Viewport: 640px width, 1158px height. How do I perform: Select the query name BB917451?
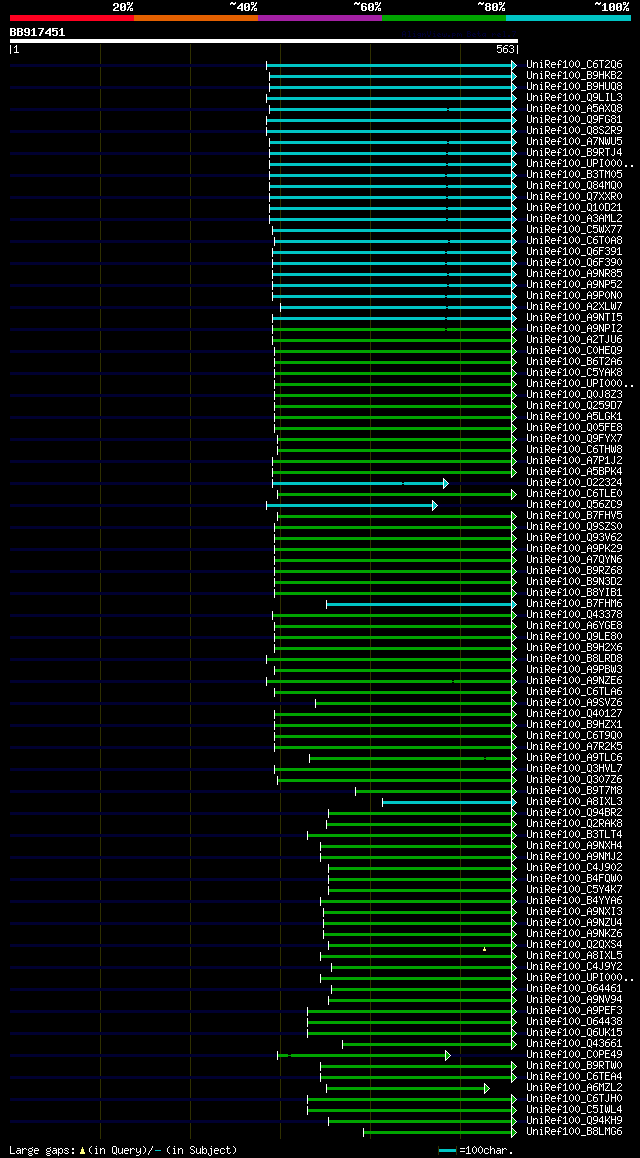click(37, 32)
